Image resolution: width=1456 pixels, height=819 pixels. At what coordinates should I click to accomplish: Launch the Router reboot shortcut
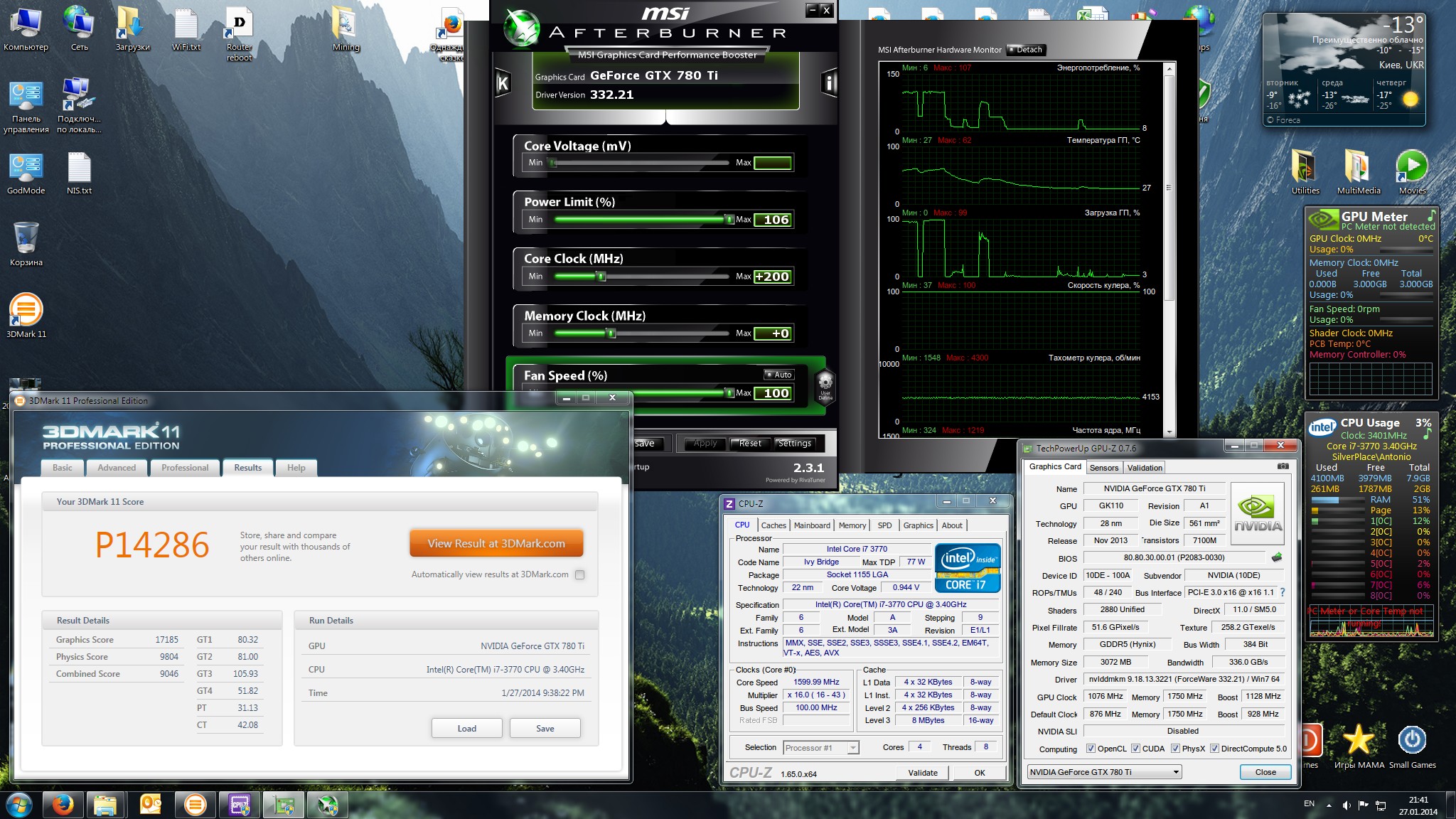pyautogui.click(x=240, y=34)
